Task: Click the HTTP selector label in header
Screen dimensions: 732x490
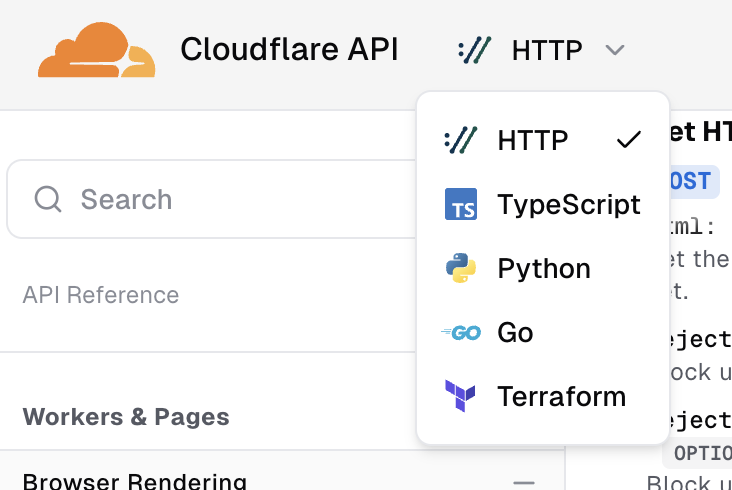Action: [x=547, y=50]
